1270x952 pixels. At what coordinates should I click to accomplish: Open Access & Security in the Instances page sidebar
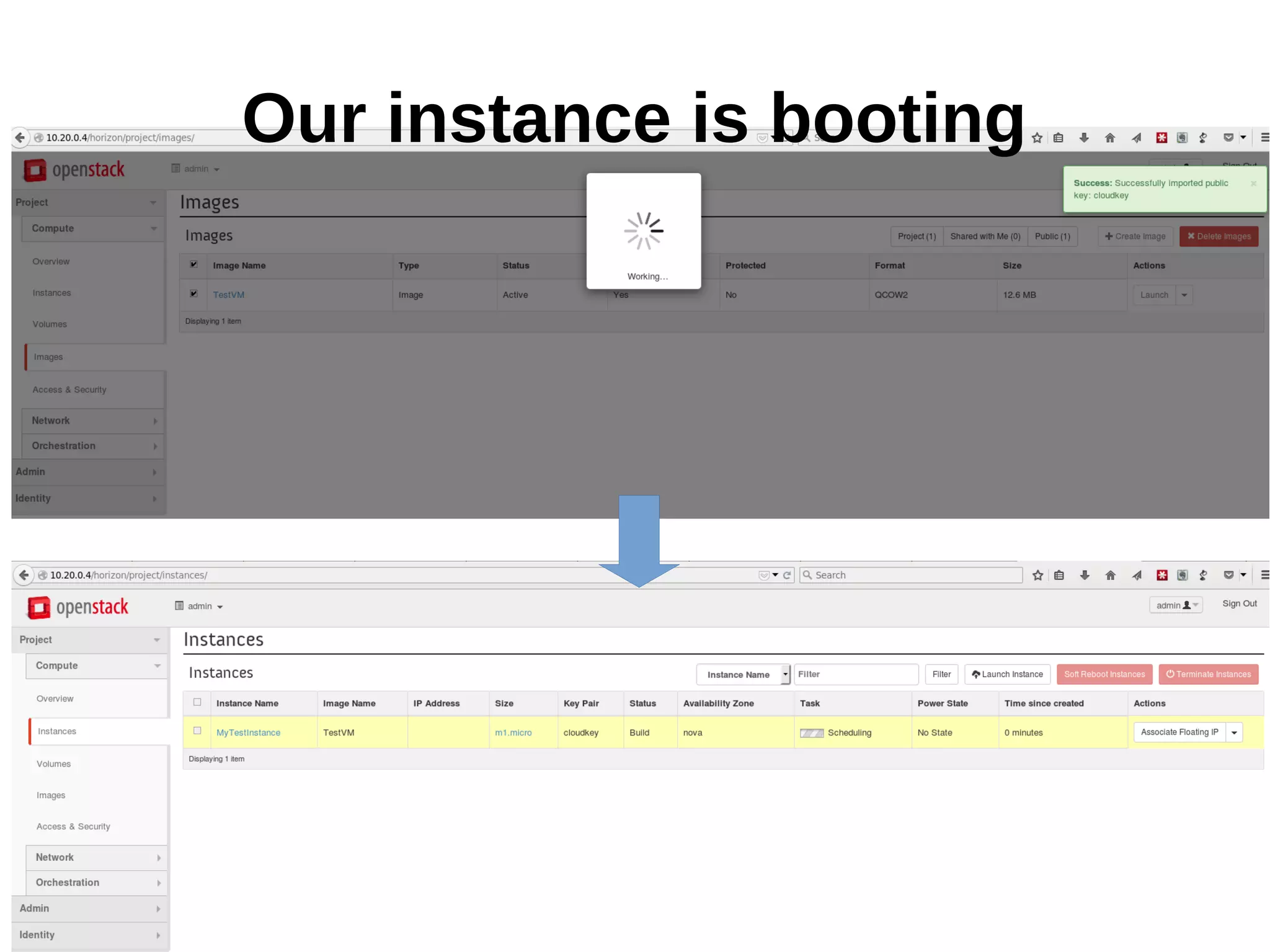point(73,827)
